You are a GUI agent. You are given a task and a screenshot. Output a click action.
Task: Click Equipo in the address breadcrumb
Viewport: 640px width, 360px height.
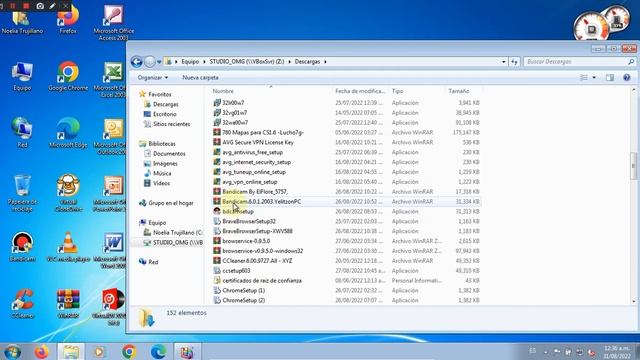click(x=190, y=62)
